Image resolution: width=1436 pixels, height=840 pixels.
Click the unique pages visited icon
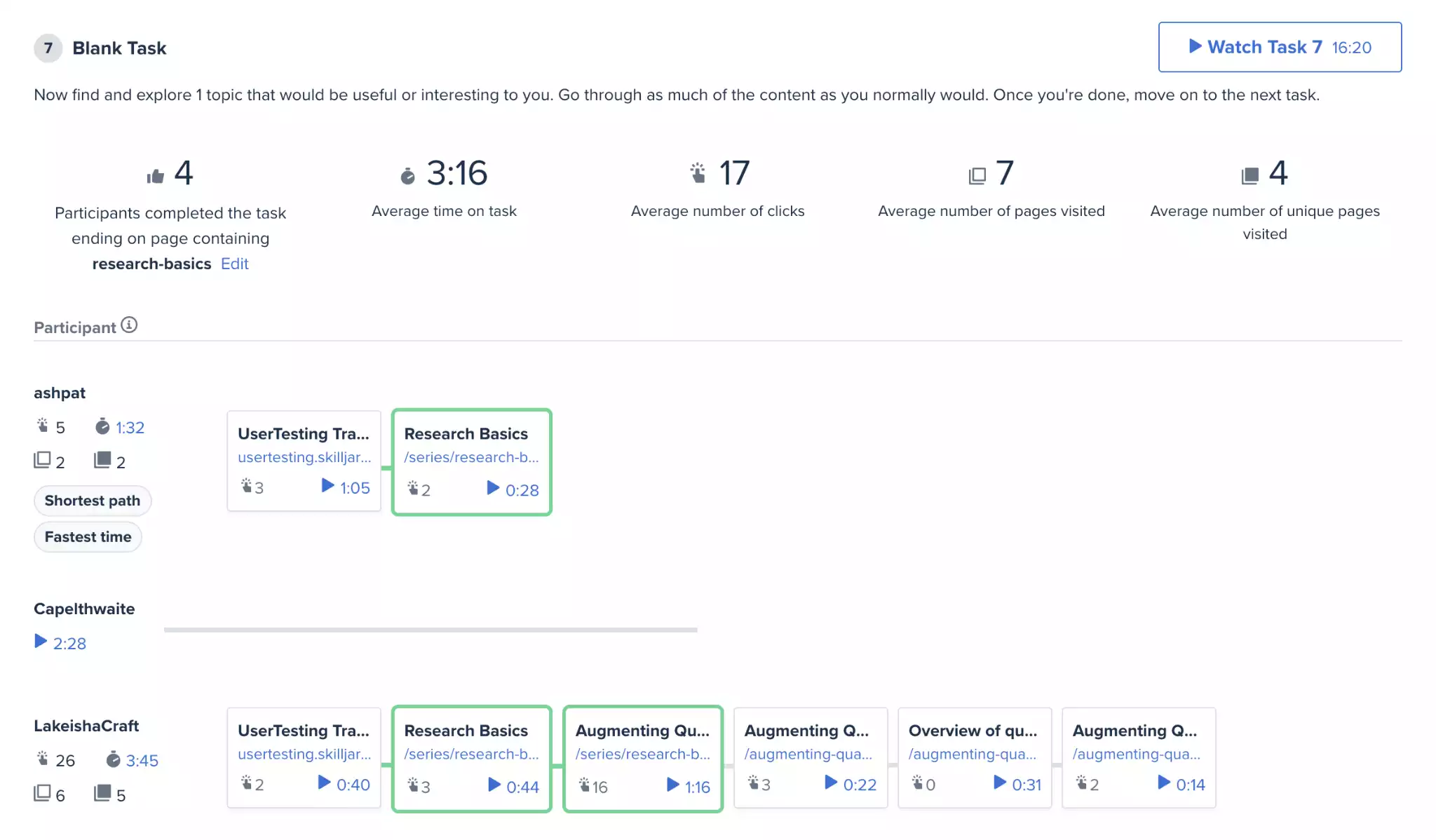[x=1249, y=175]
